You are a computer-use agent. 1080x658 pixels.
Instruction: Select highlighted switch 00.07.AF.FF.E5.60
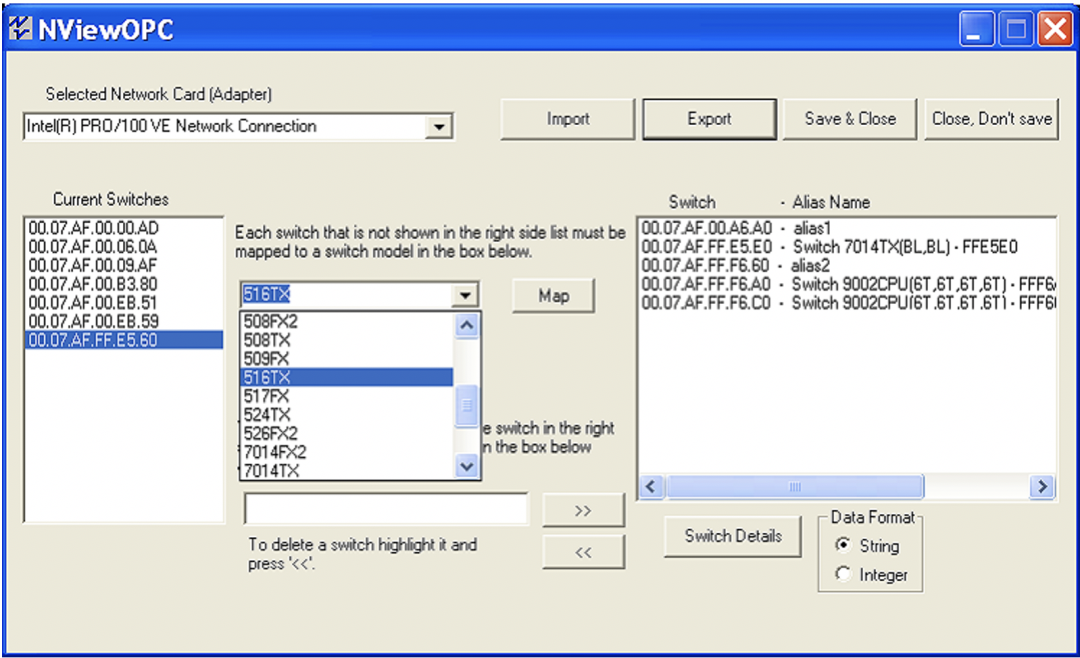click(x=124, y=340)
